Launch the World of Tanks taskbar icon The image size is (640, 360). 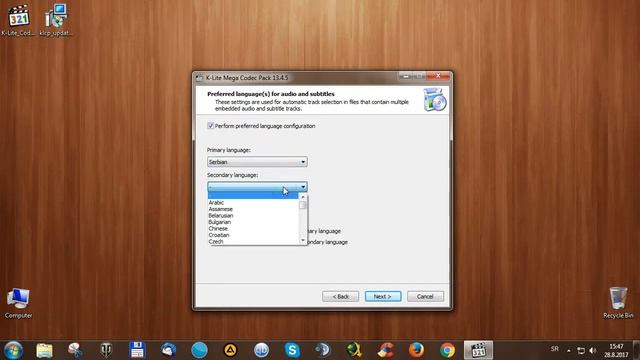coord(106,350)
